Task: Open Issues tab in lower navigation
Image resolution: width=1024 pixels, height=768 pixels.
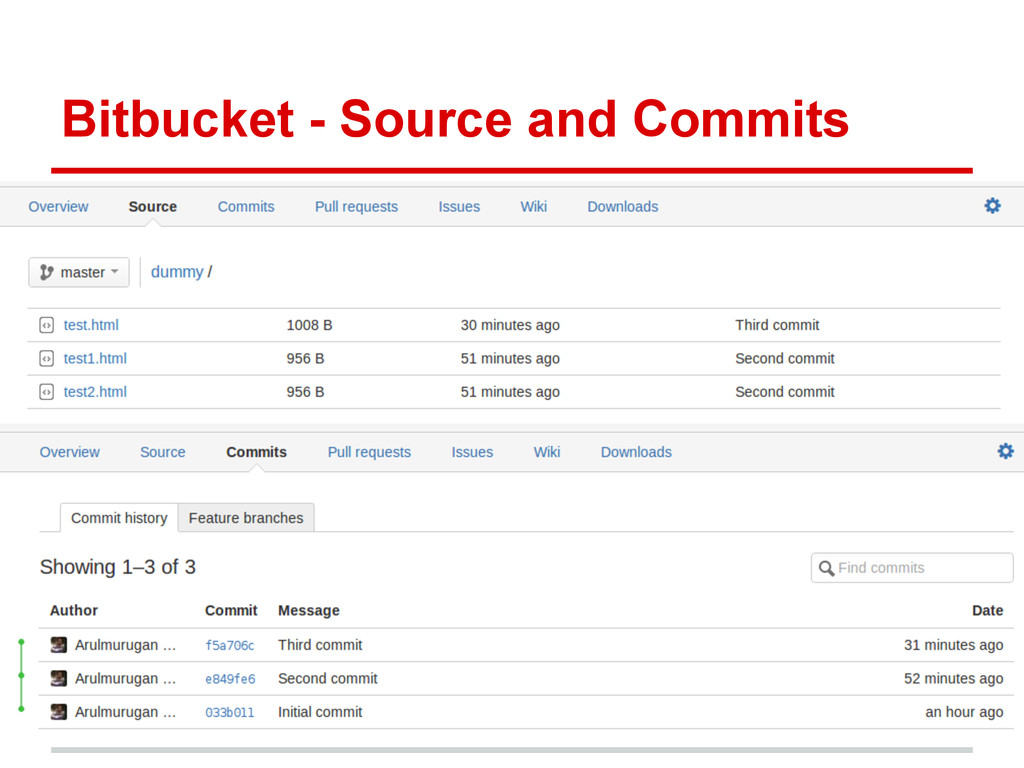Action: (x=472, y=452)
